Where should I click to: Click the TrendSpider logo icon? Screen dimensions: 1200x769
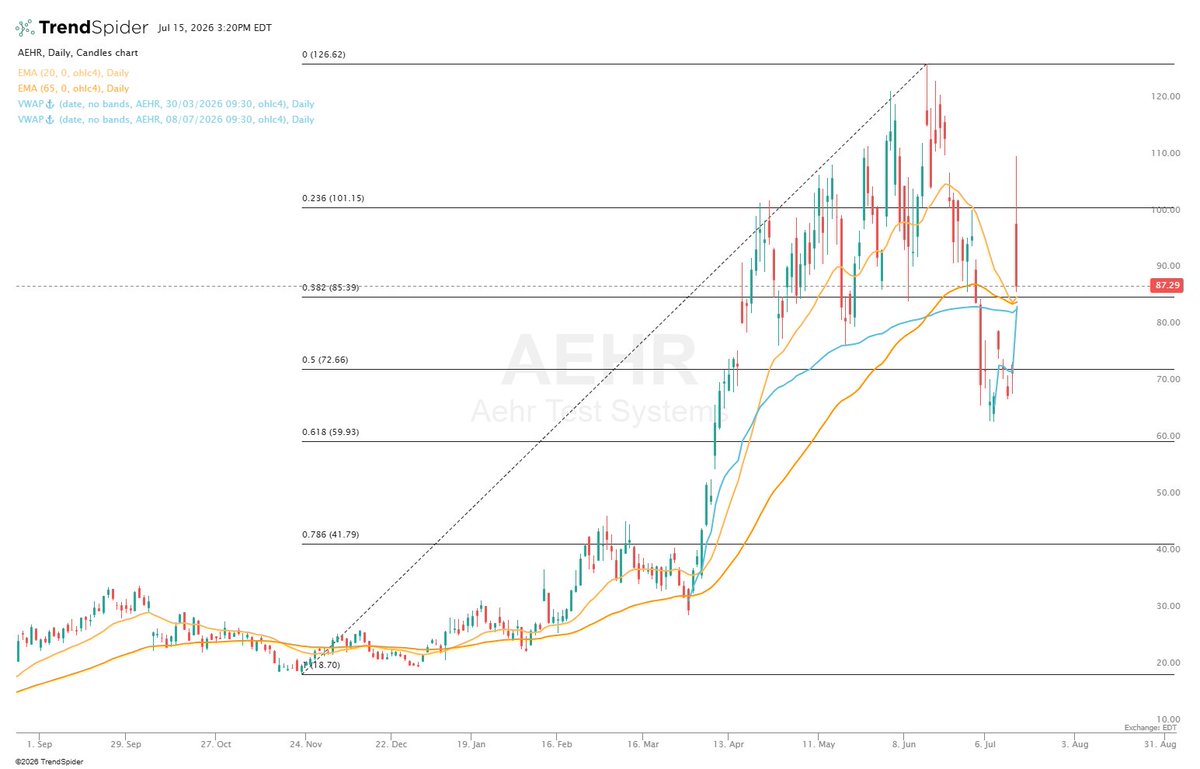coord(26,27)
